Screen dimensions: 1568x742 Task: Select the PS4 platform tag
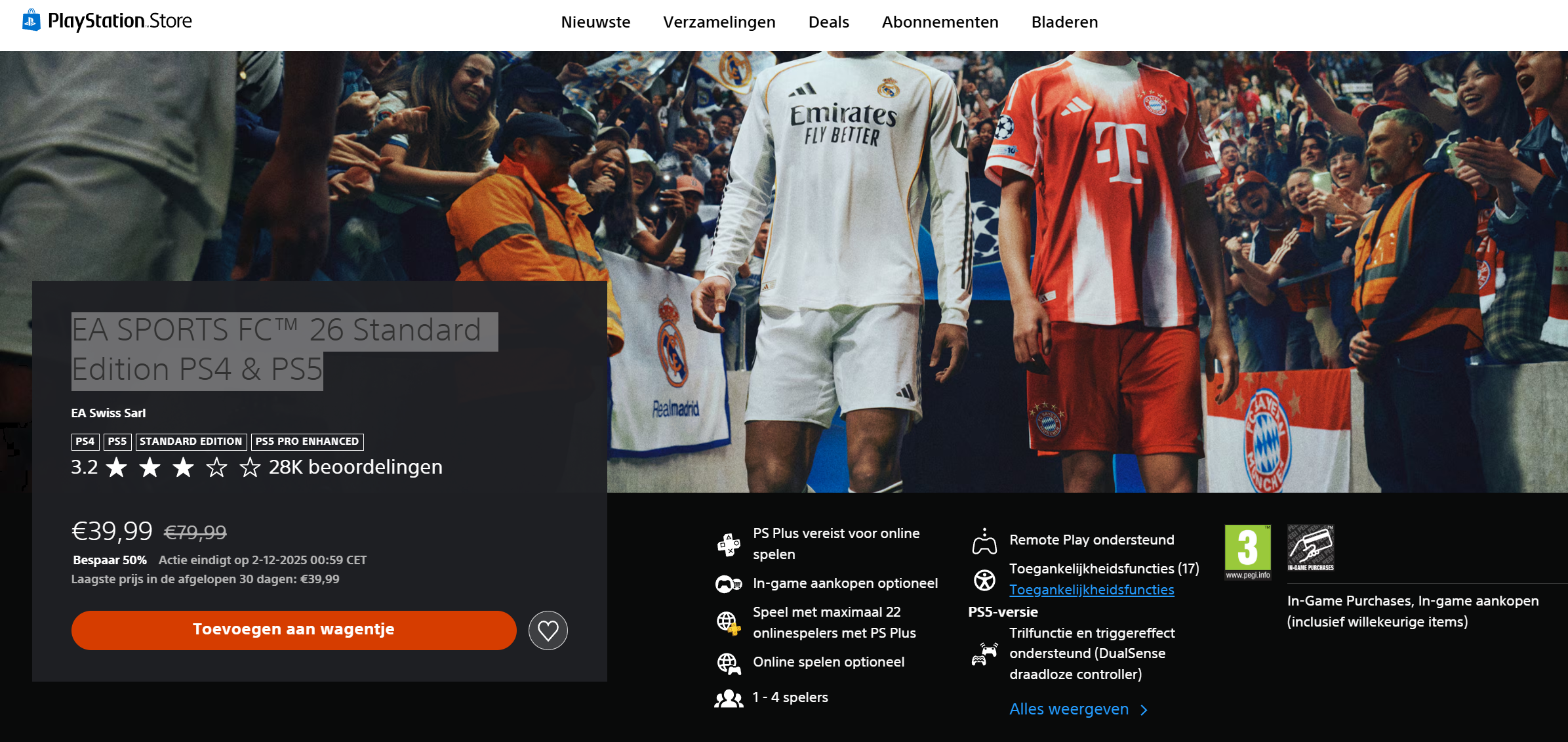point(85,442)
